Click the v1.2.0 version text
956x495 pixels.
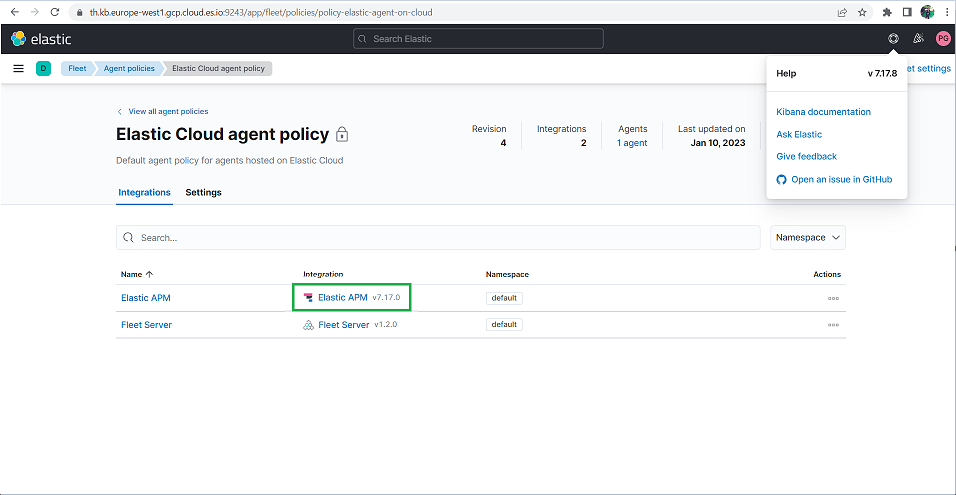click(386, 325)
